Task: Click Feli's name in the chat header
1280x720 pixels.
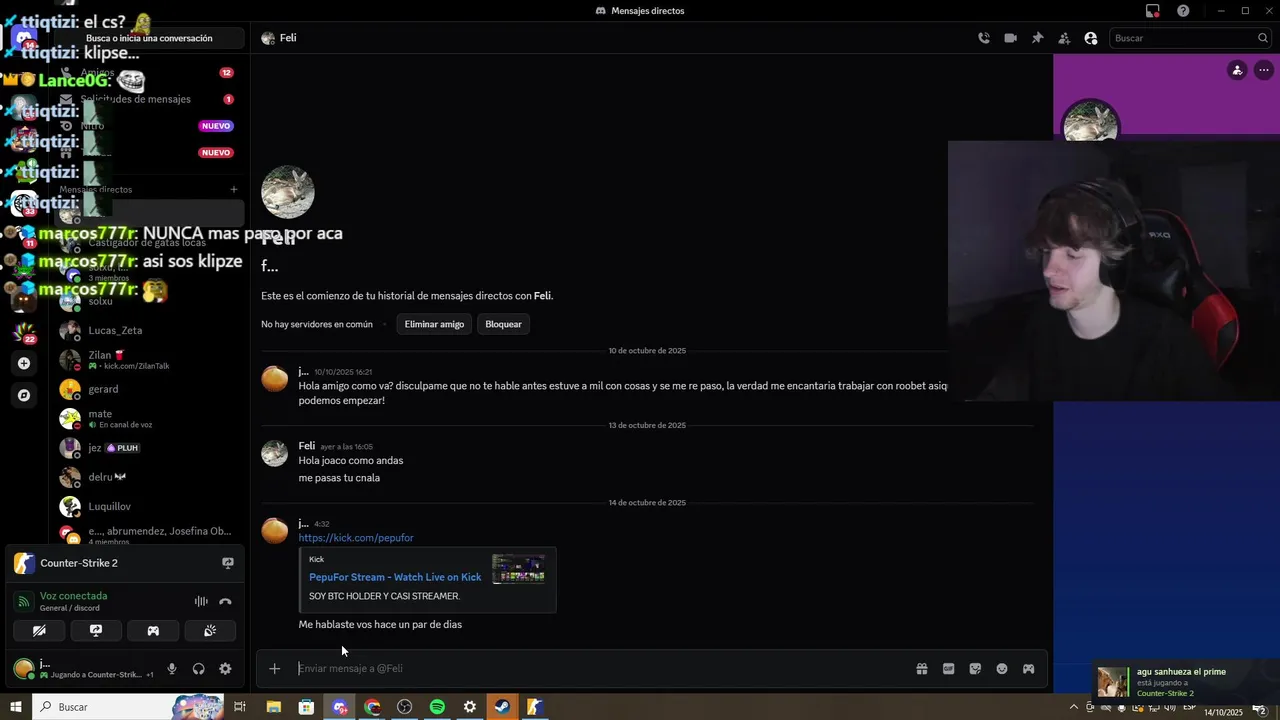Action: pyautogui.click(x=288, y=38)
